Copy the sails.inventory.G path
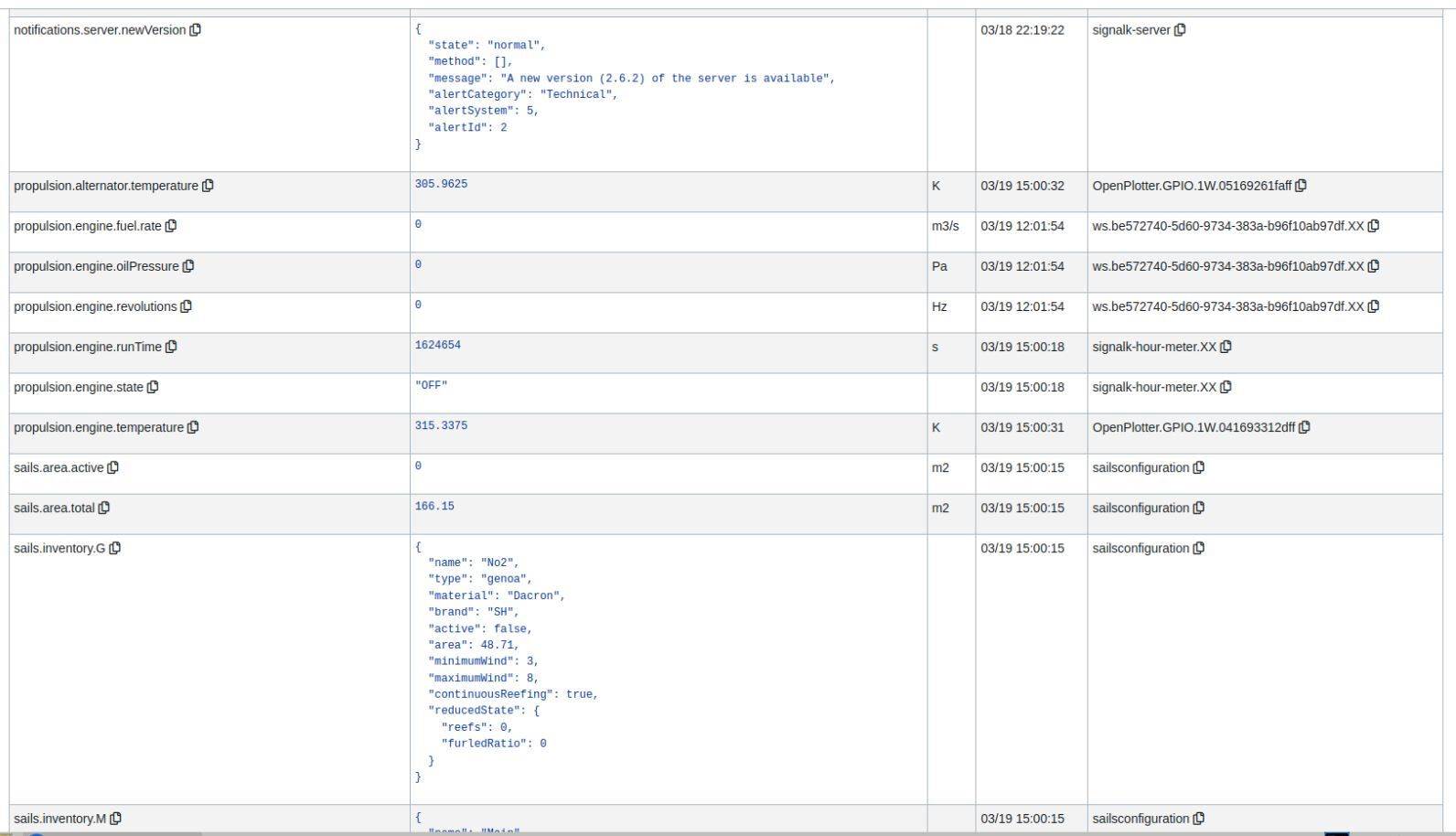1456x836 pixels. click(x=115, y=548)
